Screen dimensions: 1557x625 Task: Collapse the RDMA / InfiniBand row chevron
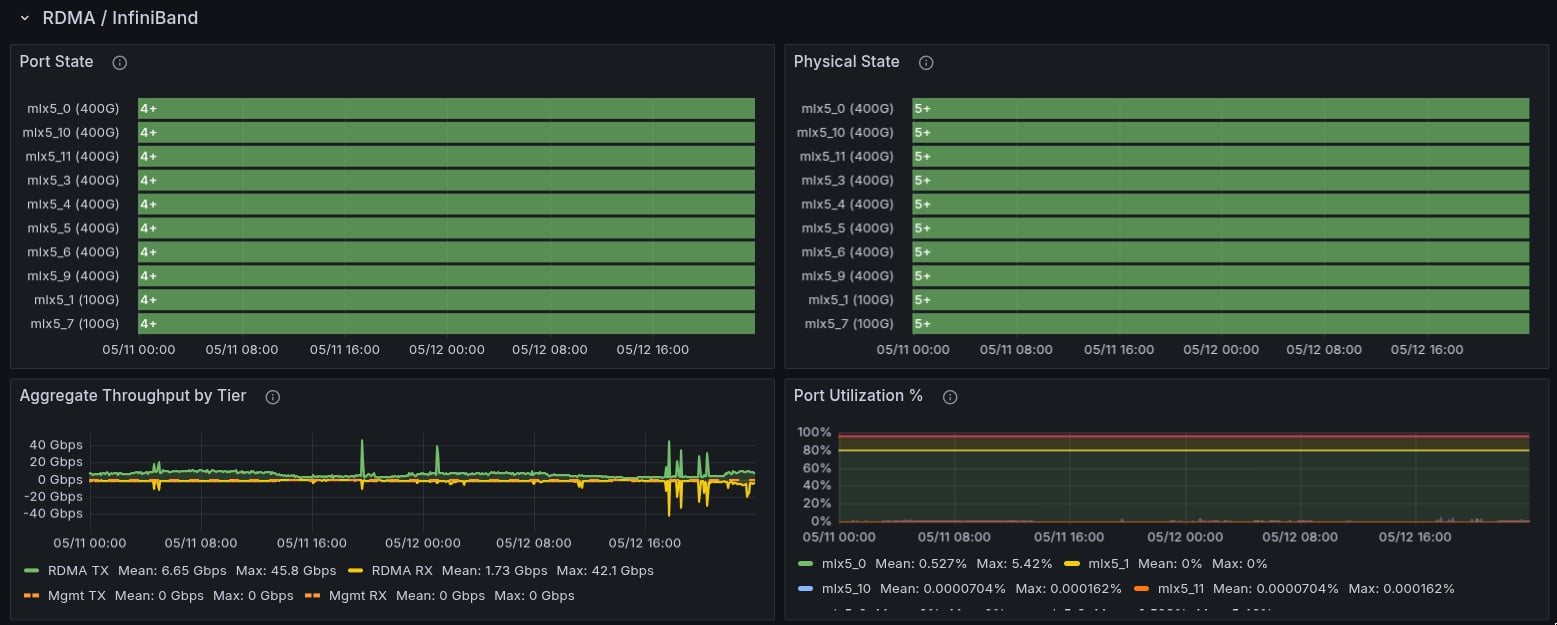pos(25,18)
